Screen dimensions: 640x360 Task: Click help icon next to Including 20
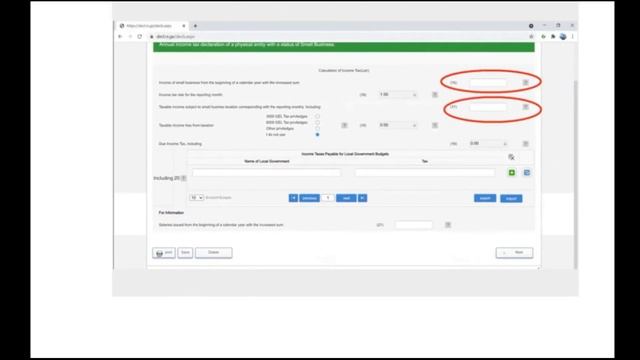(x=184, y=178)
